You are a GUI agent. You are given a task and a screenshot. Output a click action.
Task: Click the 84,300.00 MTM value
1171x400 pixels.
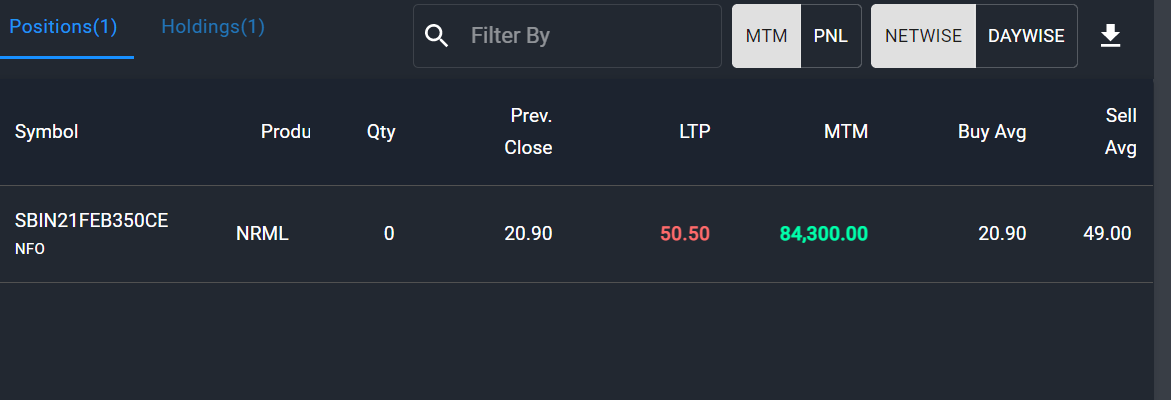pos(824,234)
